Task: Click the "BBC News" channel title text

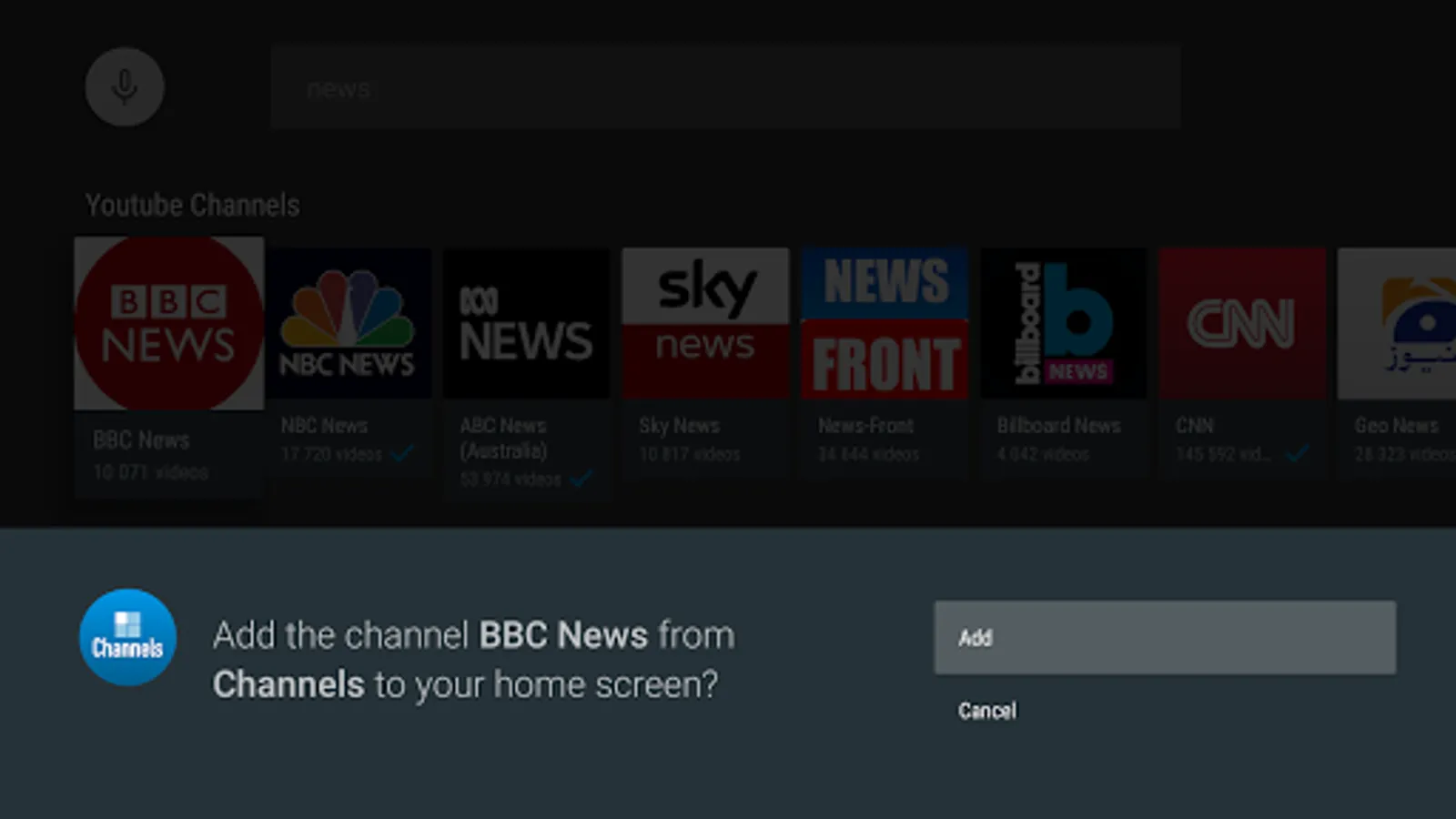Action: click(141, 440)
